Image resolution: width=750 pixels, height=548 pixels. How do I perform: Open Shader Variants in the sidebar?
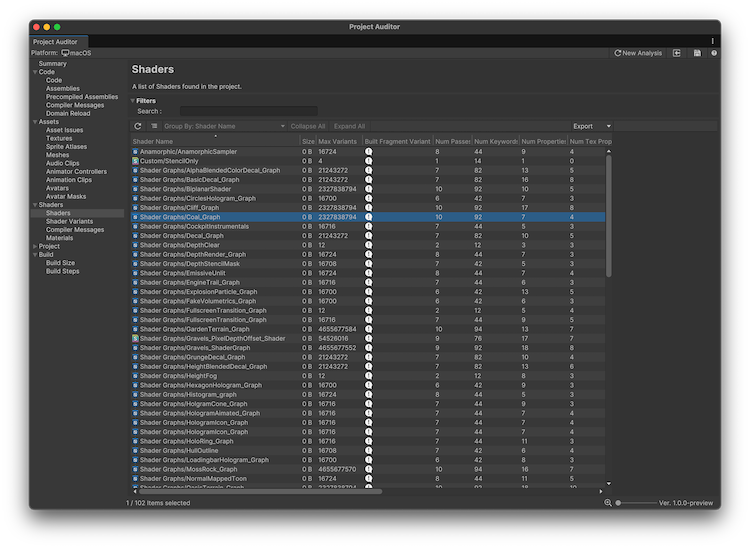point(69,221)
